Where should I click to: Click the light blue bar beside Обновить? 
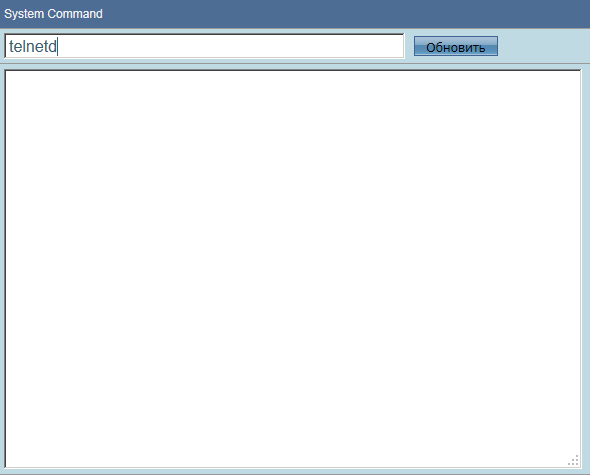coord(544,46)
